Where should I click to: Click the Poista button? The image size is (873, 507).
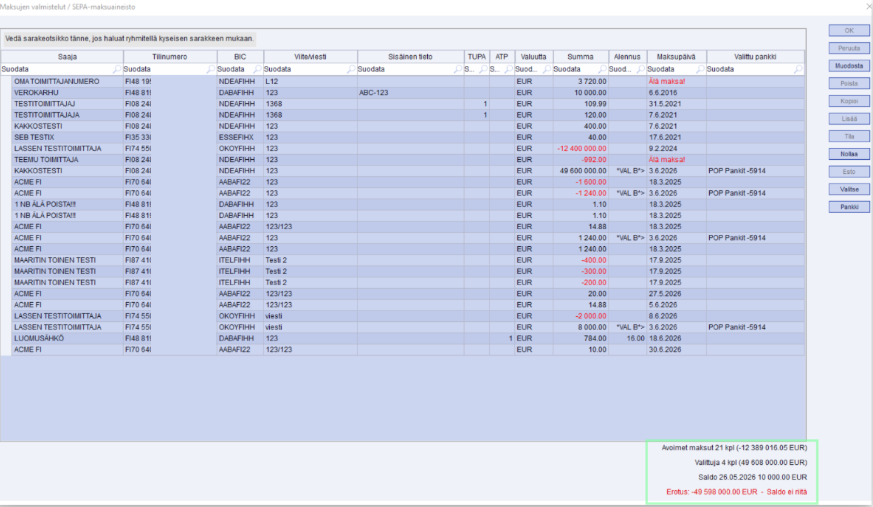(849, 83)
